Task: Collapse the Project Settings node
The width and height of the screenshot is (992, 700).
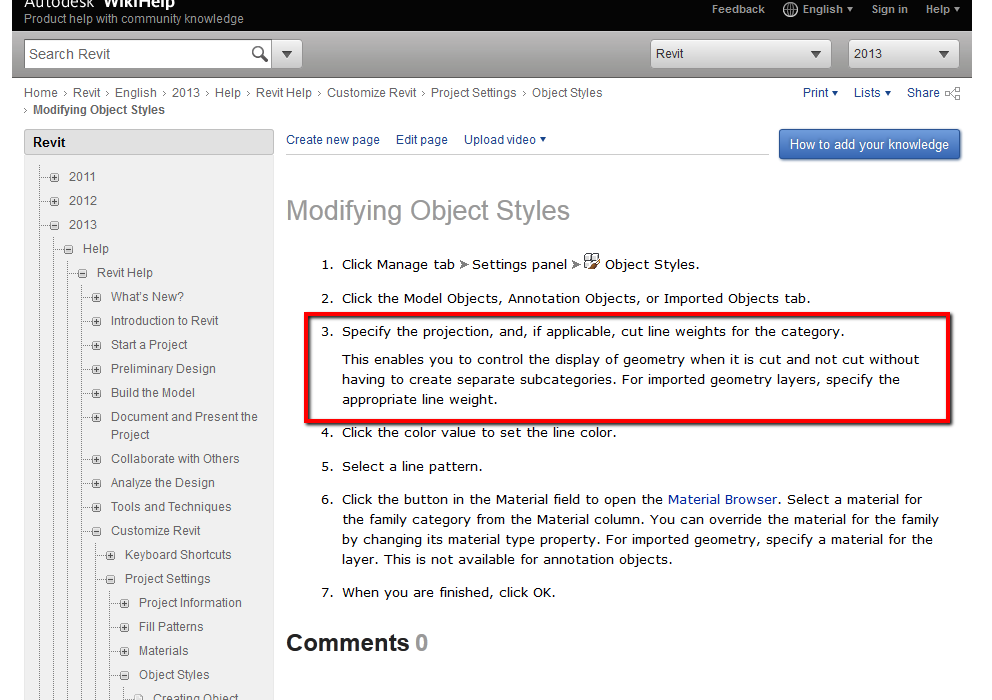Action: click(110, 580)
